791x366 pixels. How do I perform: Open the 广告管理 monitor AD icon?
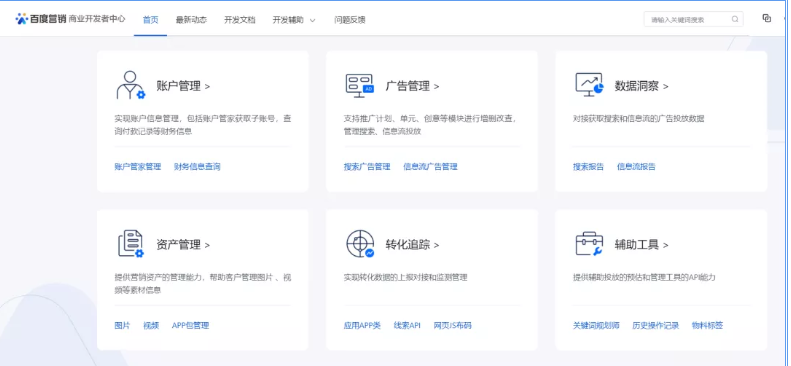pos(360,85)
